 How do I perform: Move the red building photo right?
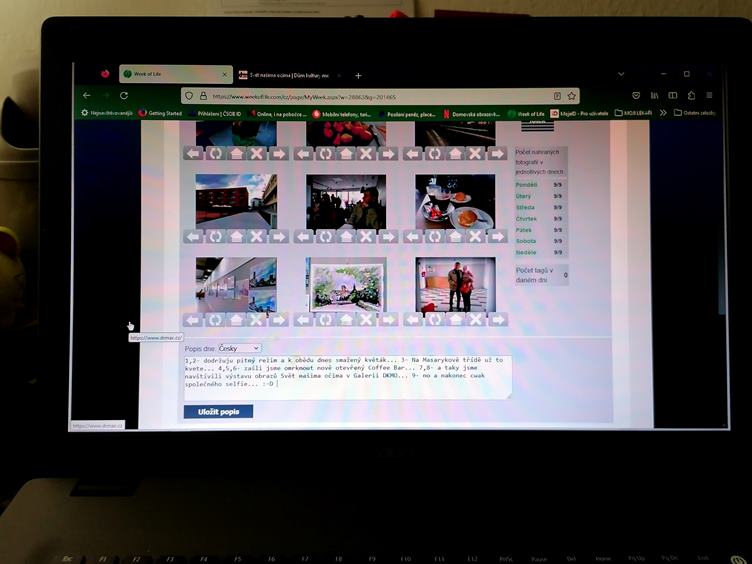click(277, 237)
